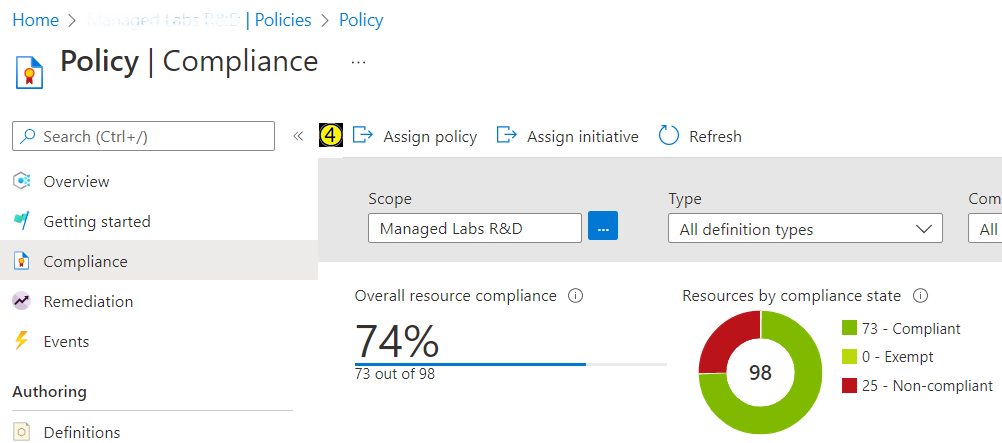This screenshot has width=1002, height=443.
Task: Click the red Non-compliant legend swatch
Action: point(850,386)
